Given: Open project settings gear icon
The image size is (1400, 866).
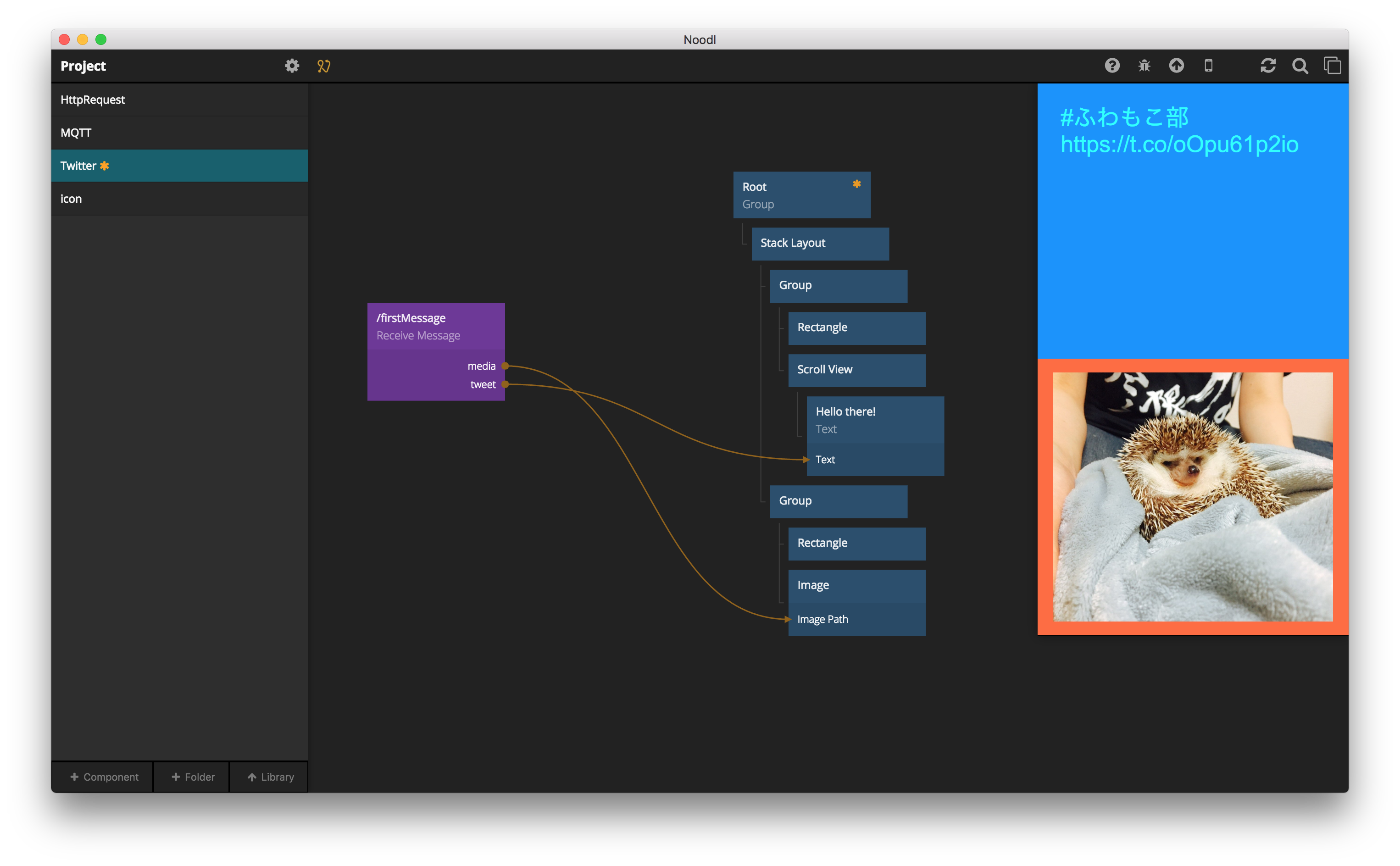Looking at the screenshot, I should [292, 66].
